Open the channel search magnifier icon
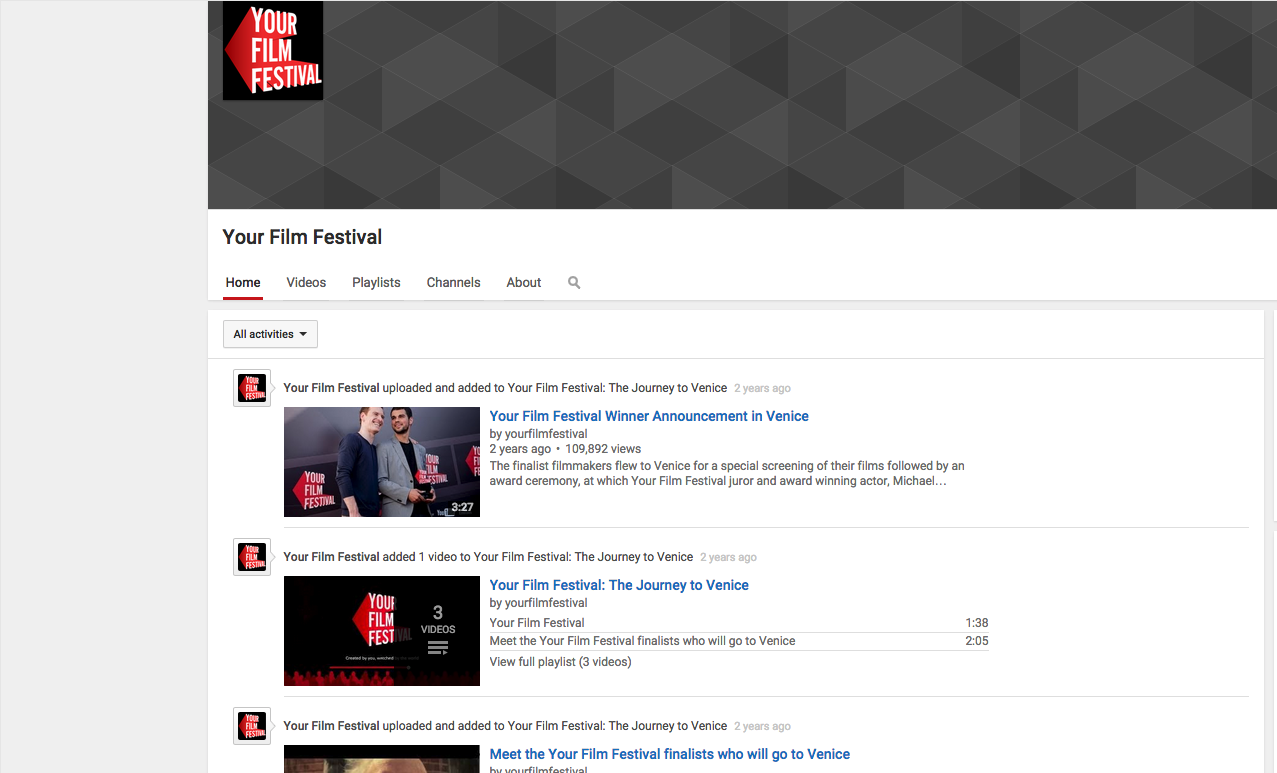Screen dimensions: 1277x773 (574, 283)
